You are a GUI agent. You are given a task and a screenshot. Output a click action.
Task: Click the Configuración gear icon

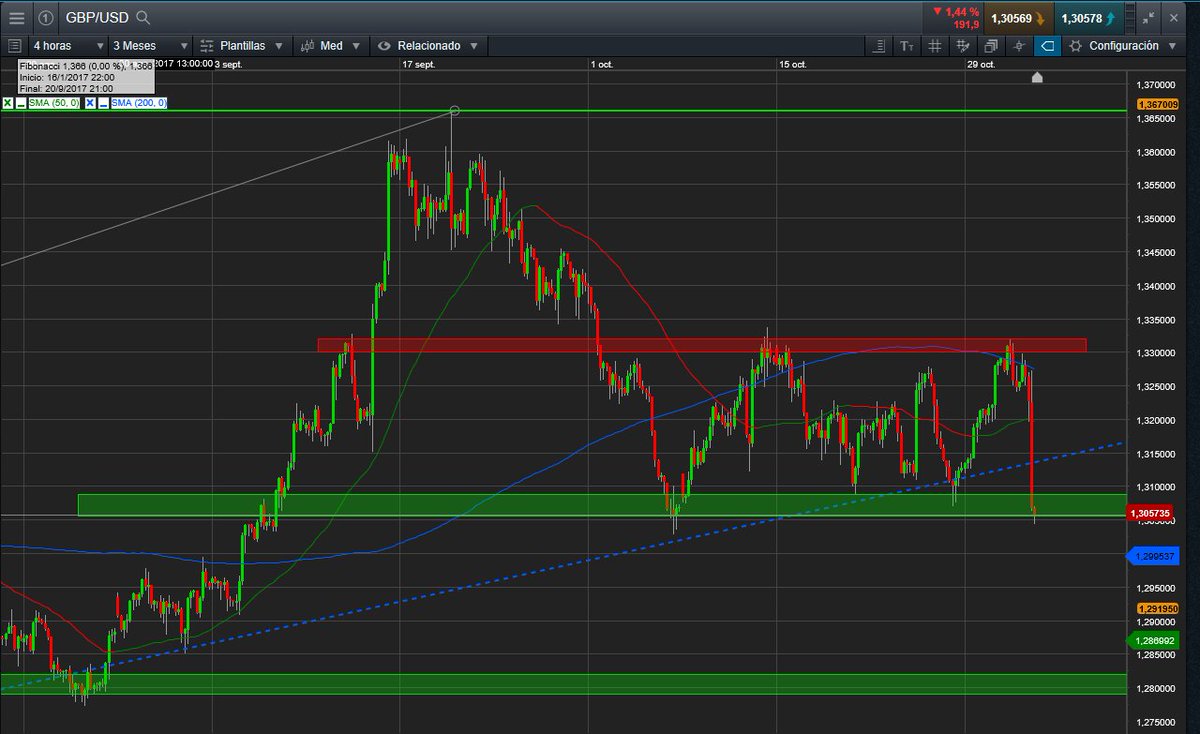tap(1075, 46)
